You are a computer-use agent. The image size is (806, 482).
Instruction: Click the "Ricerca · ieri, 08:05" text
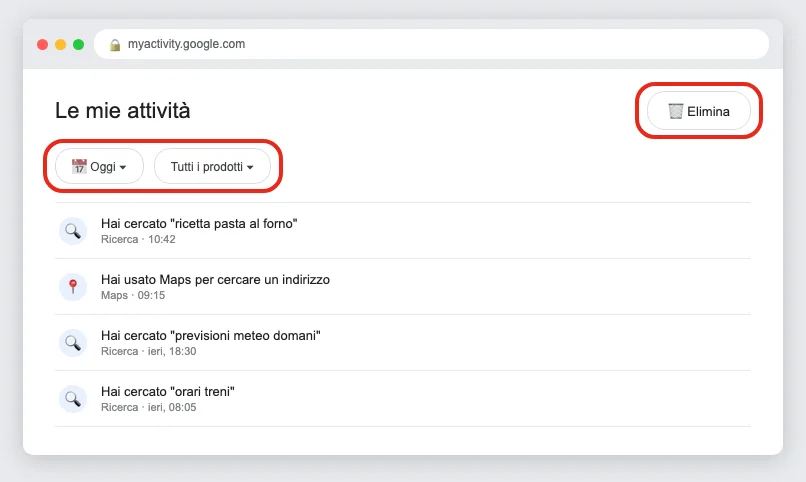(149, 407)
